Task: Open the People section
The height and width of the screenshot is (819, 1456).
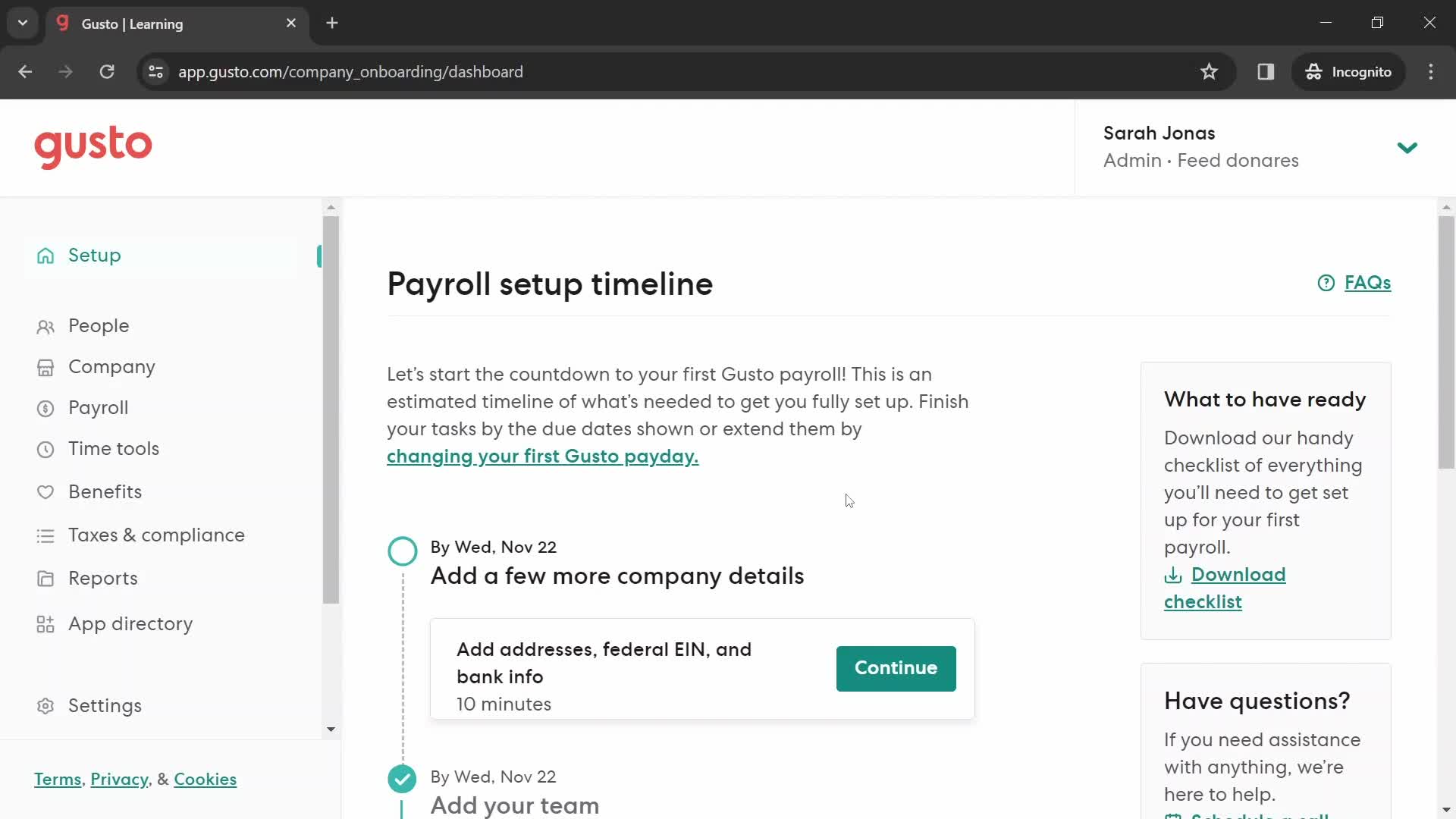Action: (98, 325)
